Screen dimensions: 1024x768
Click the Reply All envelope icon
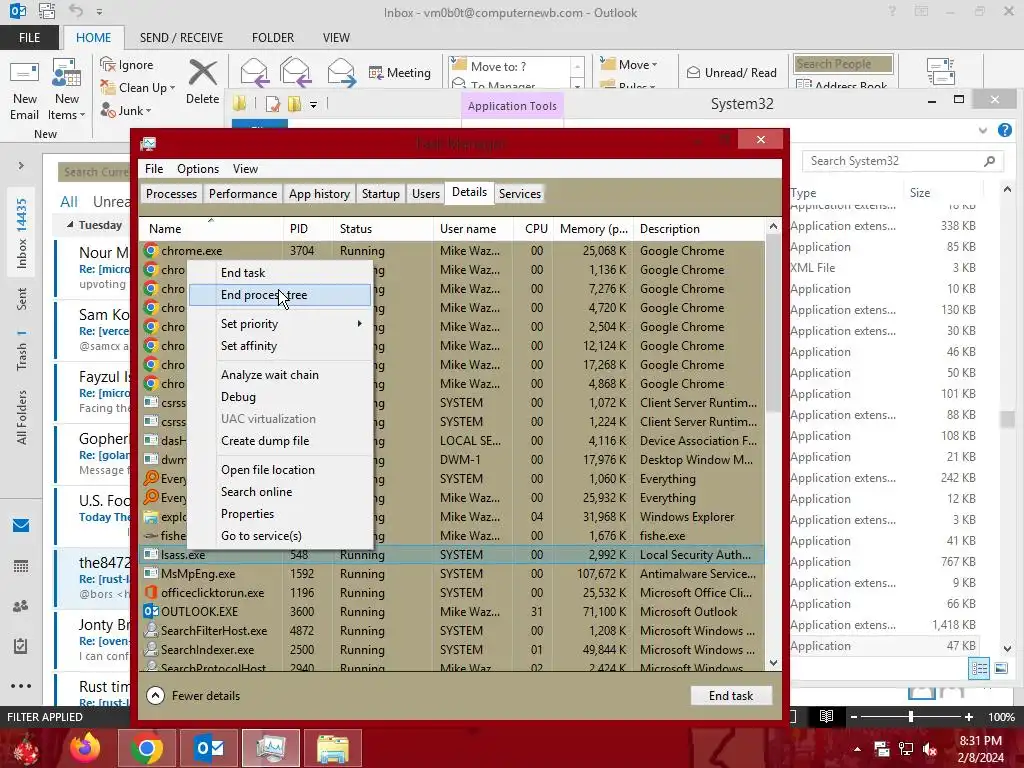[x=295, y=72]
